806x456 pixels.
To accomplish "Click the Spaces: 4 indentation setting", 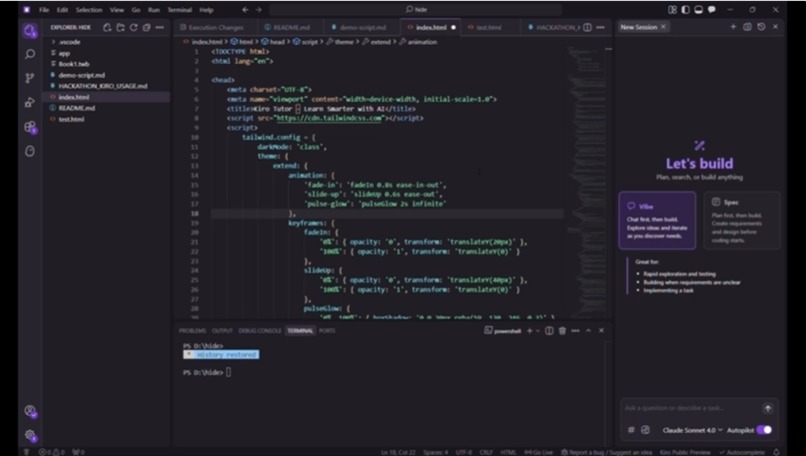I will tap(435, 452).
